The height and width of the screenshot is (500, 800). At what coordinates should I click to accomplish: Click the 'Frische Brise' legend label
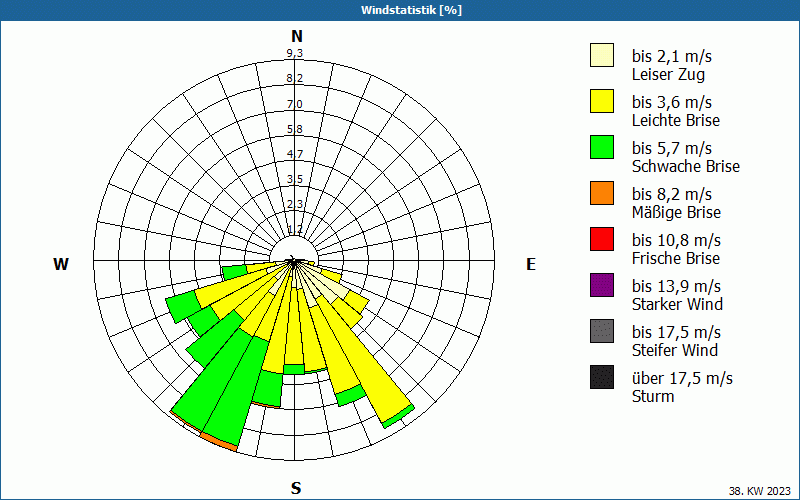click(x=676, y=258)
